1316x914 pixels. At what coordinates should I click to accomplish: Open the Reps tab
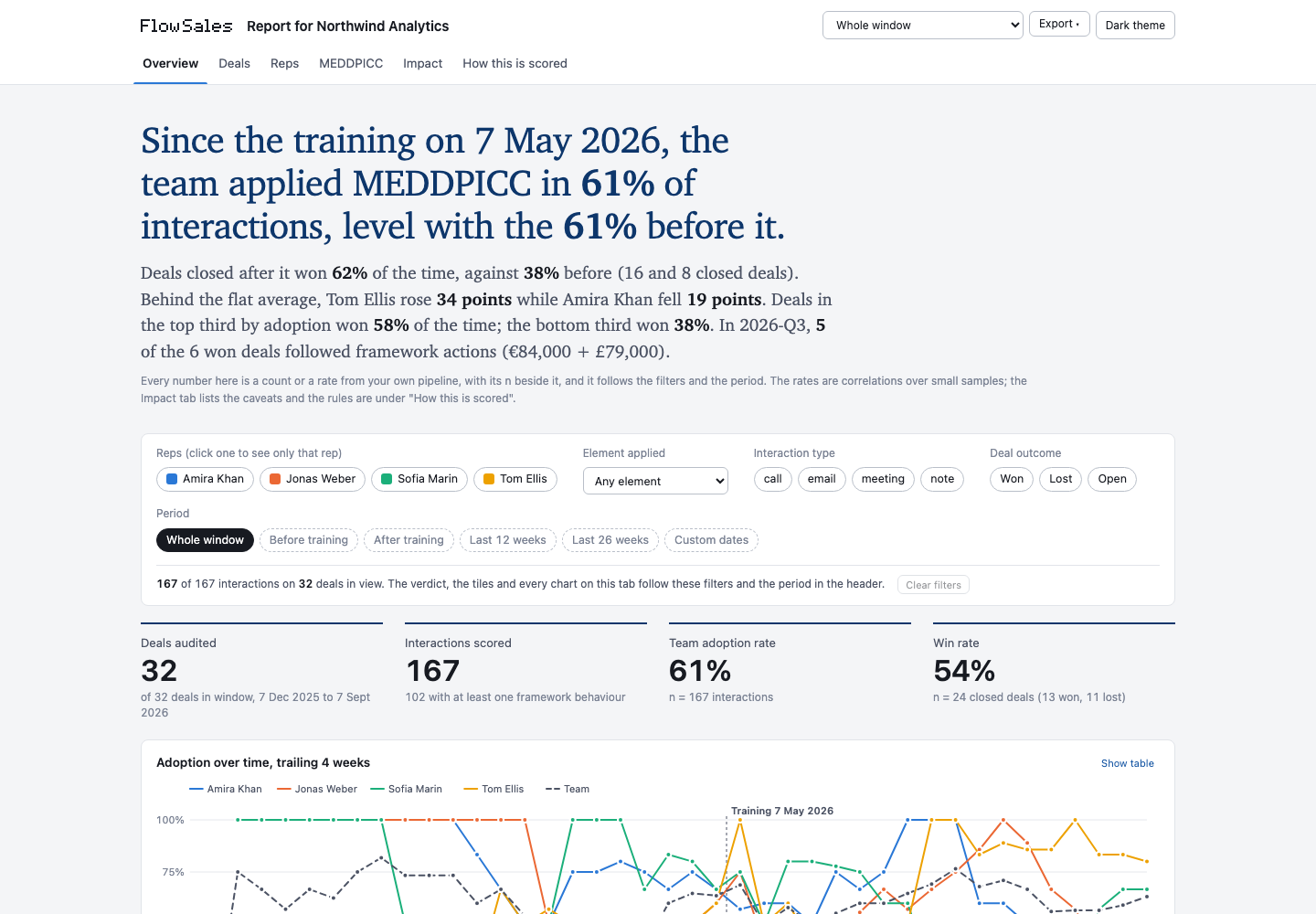click(284, 63)
